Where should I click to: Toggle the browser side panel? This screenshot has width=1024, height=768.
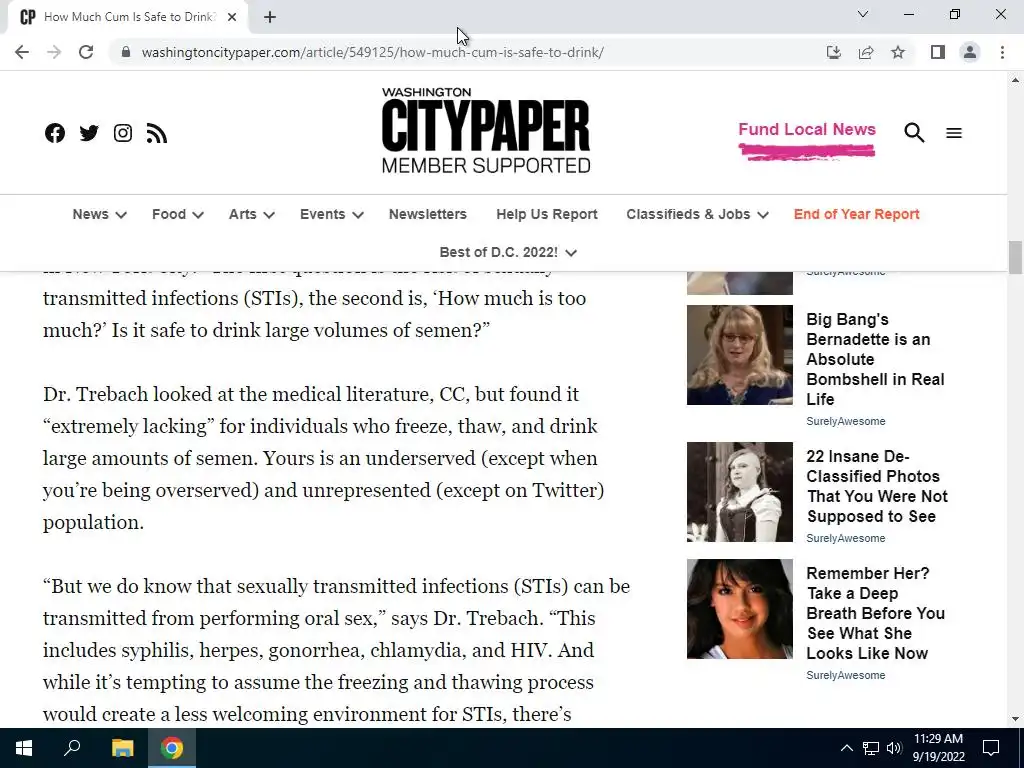coord(938,52)
